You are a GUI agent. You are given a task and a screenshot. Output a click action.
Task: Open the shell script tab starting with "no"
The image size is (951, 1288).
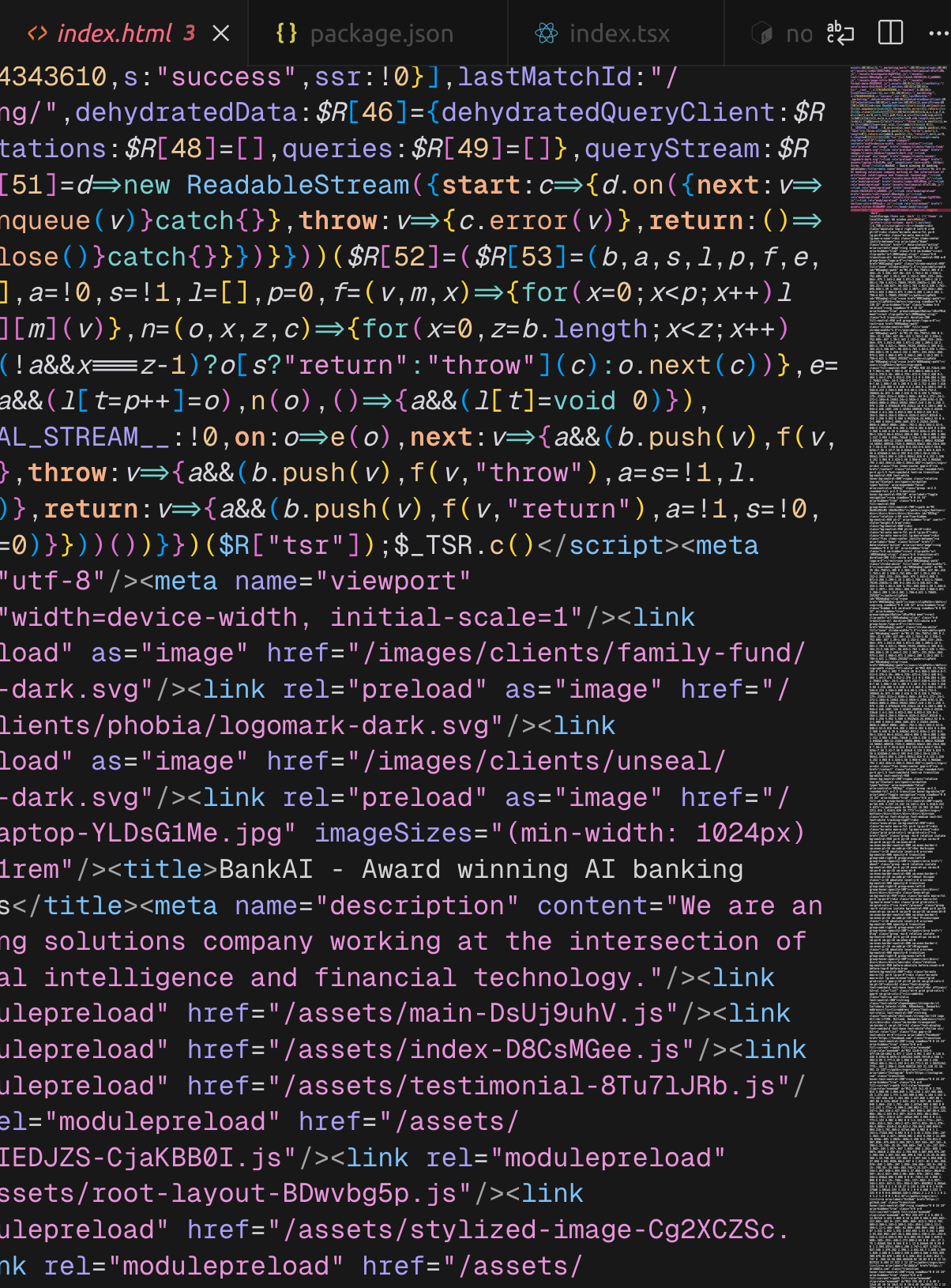(781, 33)
